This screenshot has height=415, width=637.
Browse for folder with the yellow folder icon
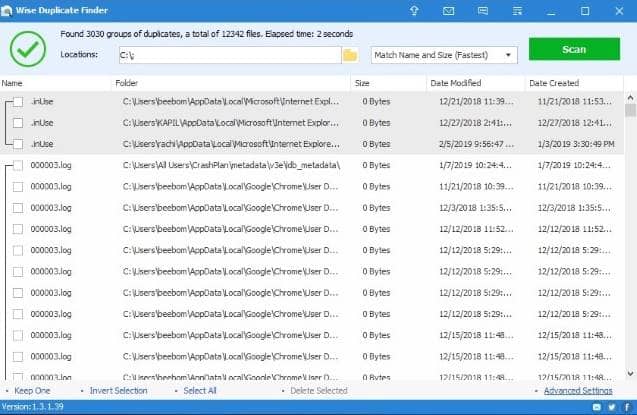click(x=350, y=55)
